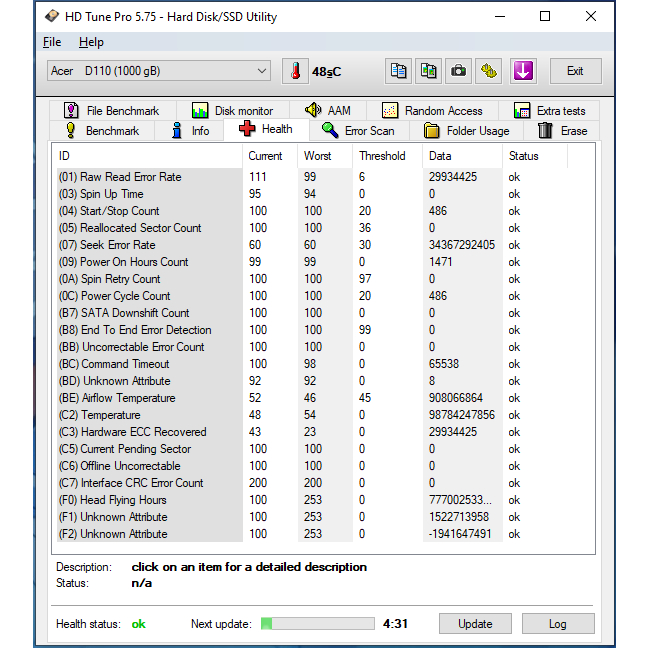Click the thermometer temperature icon
The image size is (648, 648).
(295, 71)
